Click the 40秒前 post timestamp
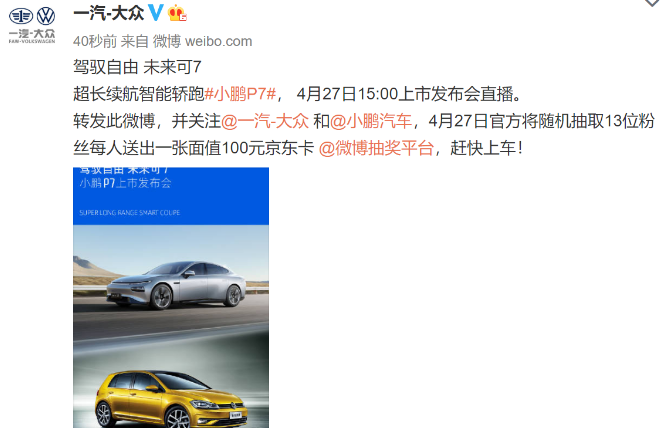Image resolution: width=661 pixels, height=429 pixels. (95, 41)
